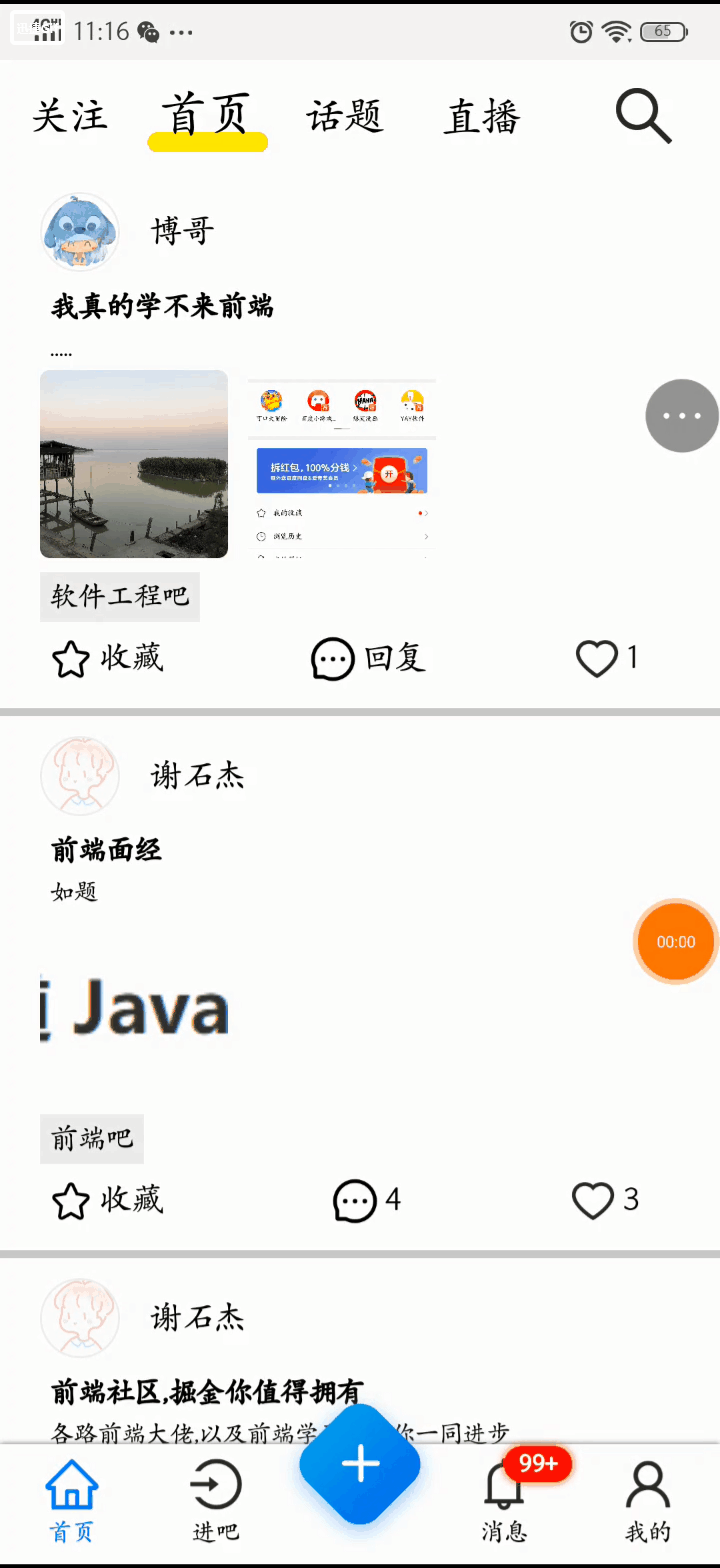Tap the blue plus create-post button
Screen dimensions: 720x1568
coord(360,1465)
